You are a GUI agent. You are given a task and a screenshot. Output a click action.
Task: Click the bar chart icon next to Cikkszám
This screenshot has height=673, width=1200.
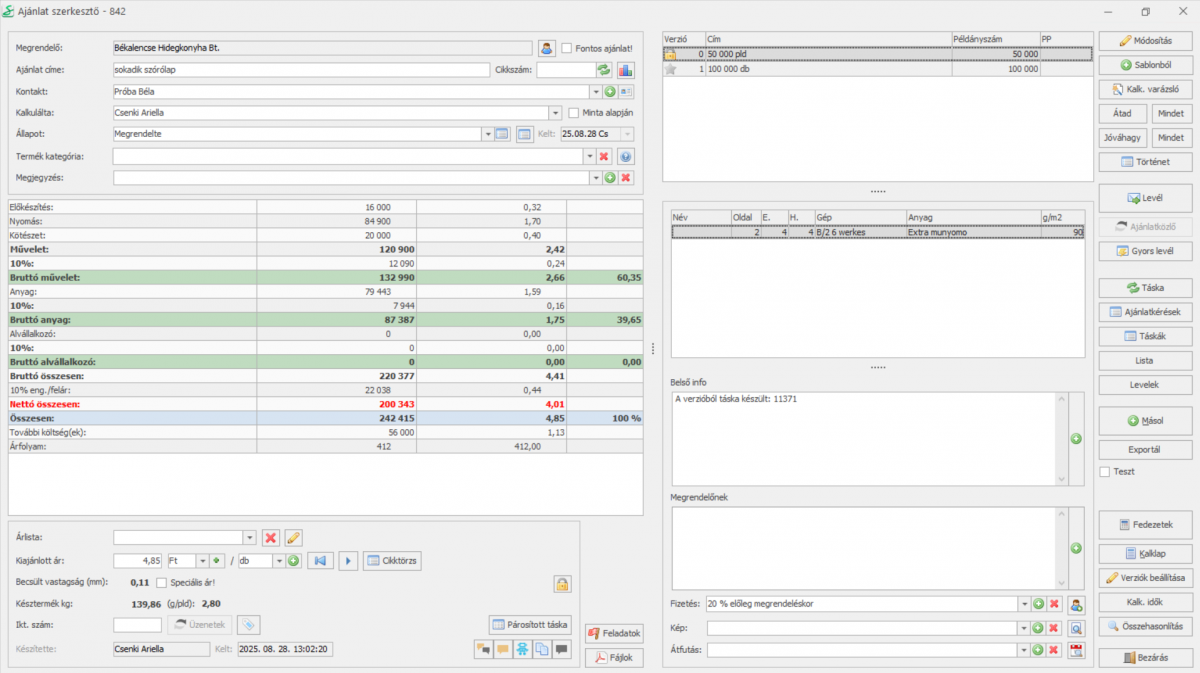[x=626, y=70]
